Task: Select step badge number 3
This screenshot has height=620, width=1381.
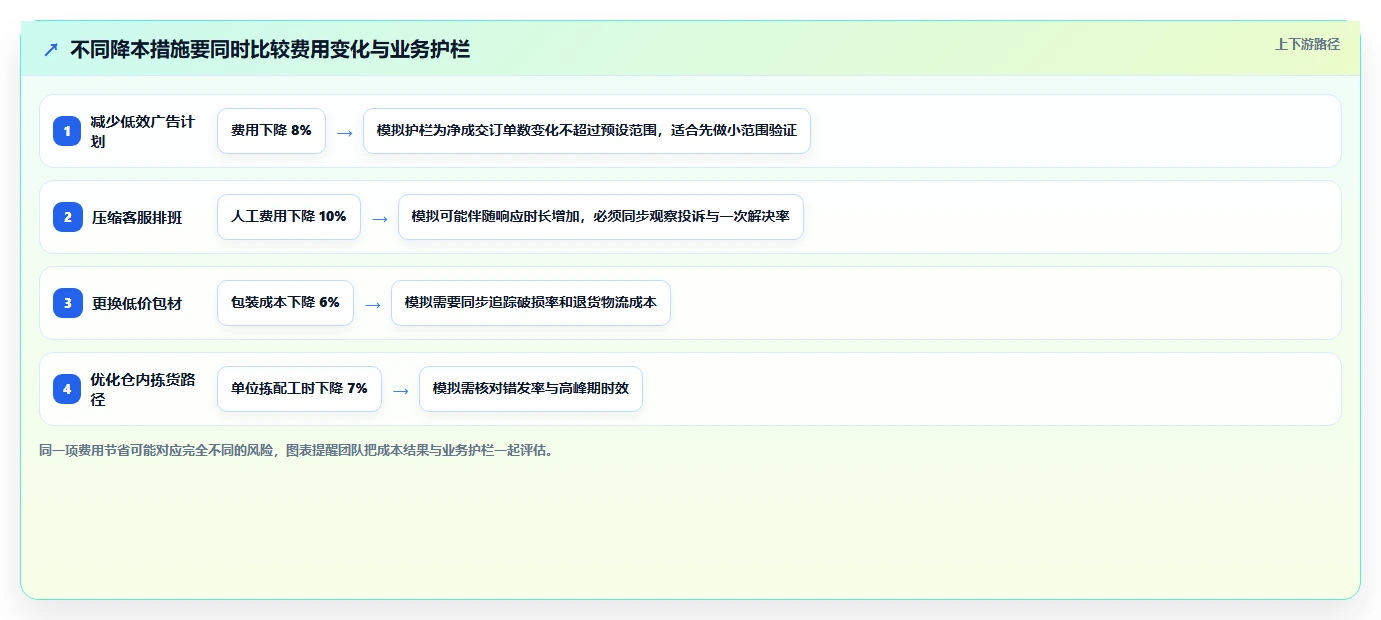Action: pyautogui.click(x=67, y=303)
